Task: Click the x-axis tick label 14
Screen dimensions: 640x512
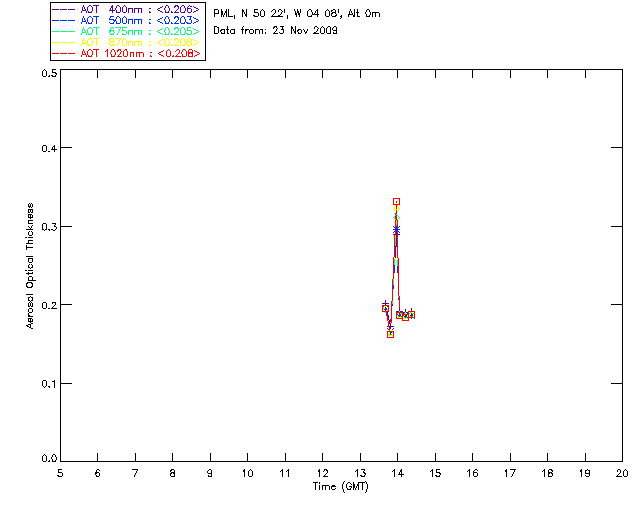Action: 398,473
